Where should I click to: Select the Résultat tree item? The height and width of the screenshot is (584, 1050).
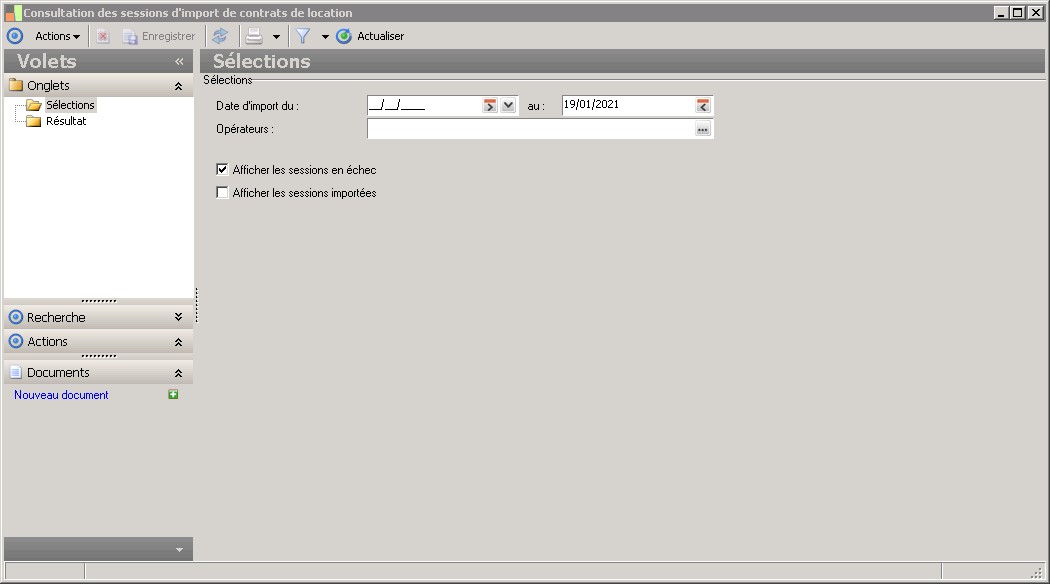(66, 121)
